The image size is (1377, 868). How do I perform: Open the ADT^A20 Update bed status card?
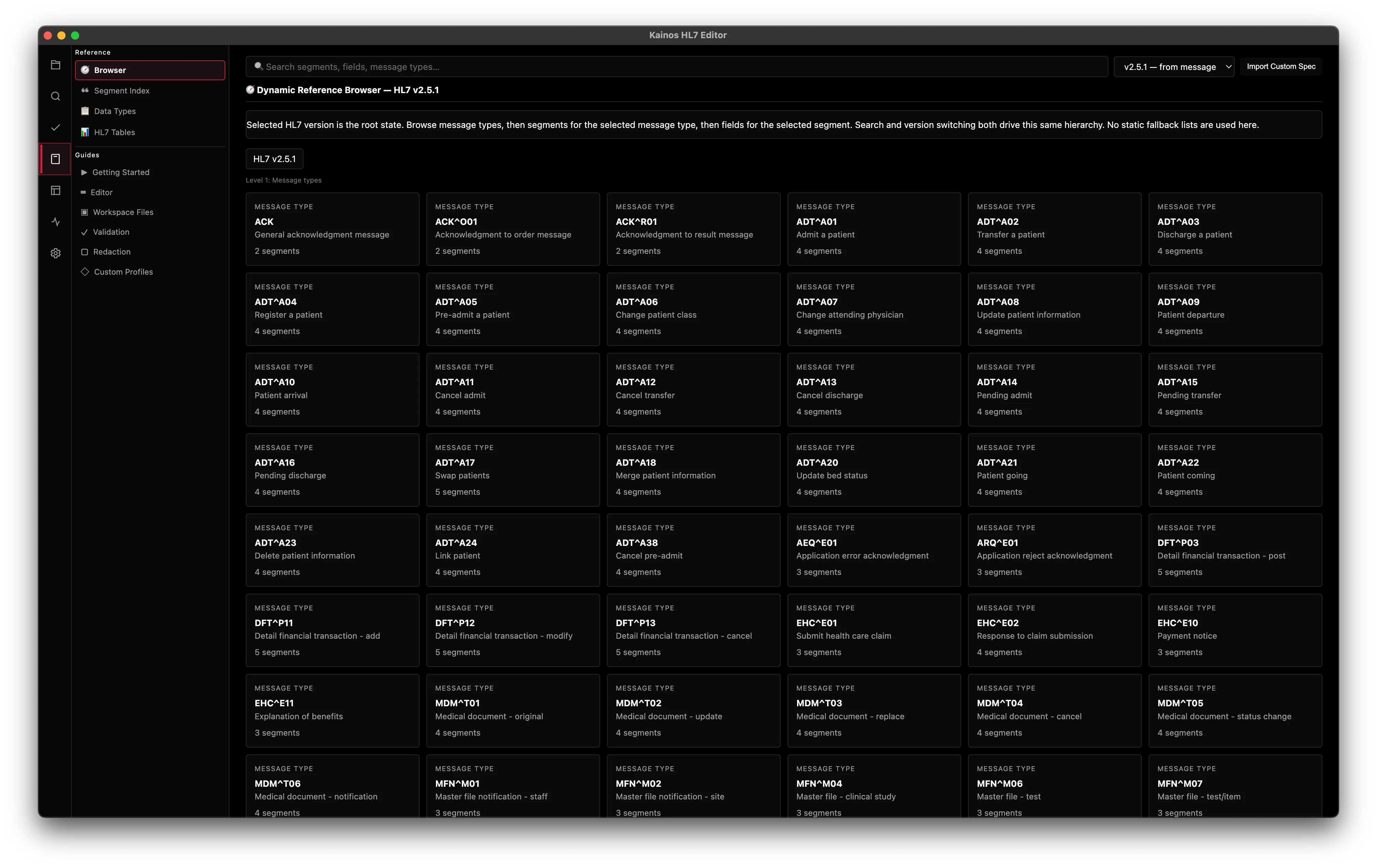point(874,470)
